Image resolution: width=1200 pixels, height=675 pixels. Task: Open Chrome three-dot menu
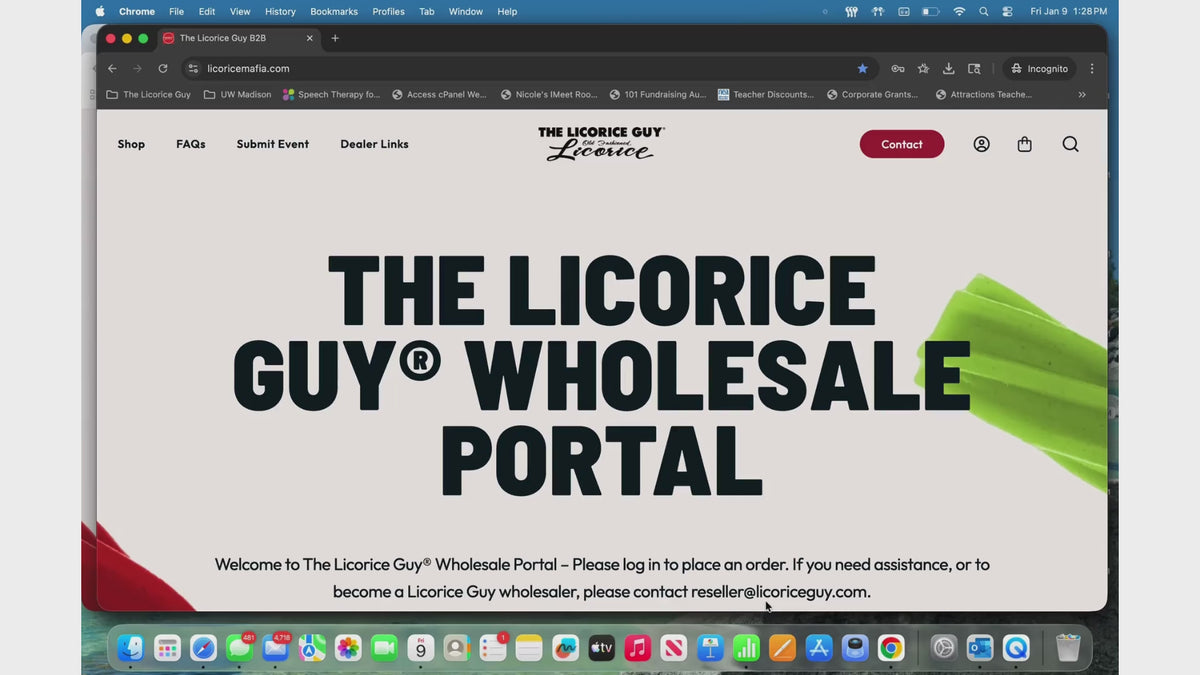(1092, 69)
